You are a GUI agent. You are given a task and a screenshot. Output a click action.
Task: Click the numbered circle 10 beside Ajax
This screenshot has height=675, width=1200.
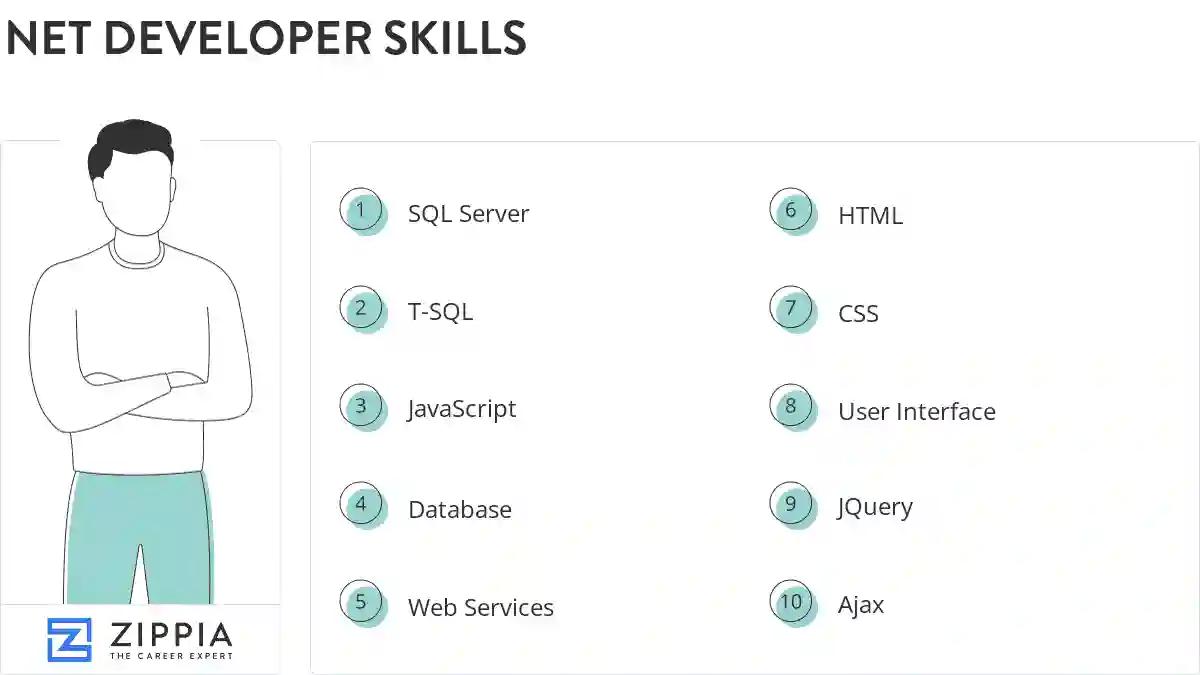791,602
